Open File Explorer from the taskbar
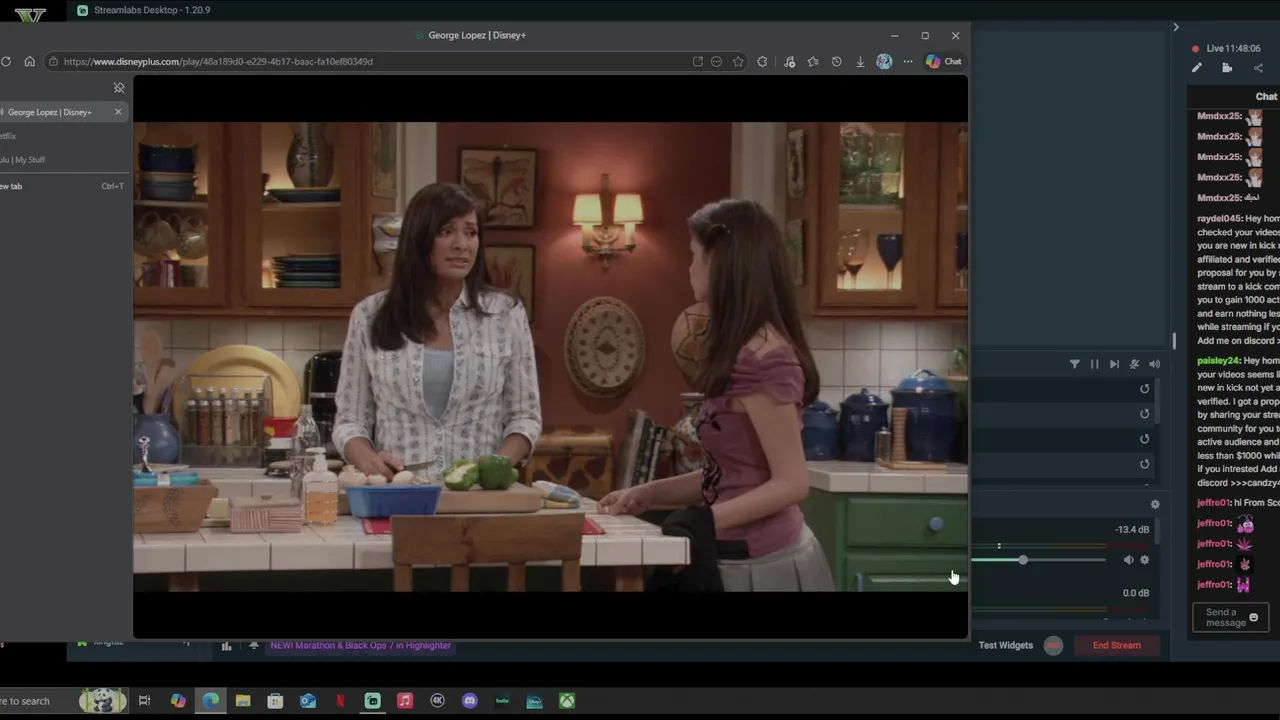This screenshot has width=1280, height=720. tap(243, 701)
